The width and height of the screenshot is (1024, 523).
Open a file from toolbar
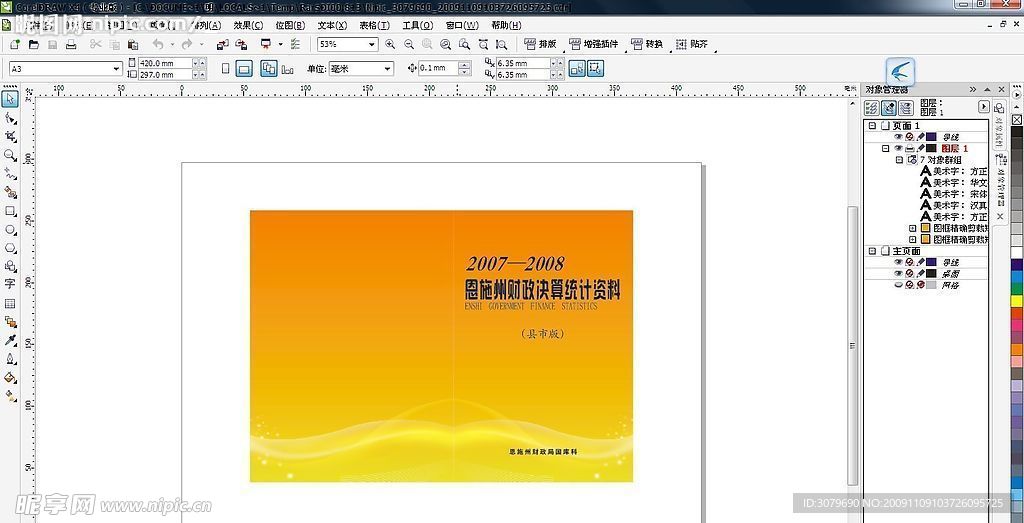pos(33,44)
